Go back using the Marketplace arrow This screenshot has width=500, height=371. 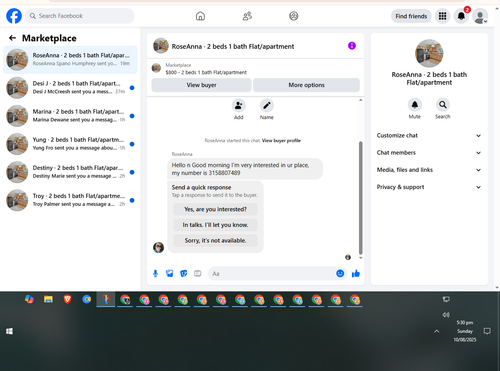coord(12,38)
